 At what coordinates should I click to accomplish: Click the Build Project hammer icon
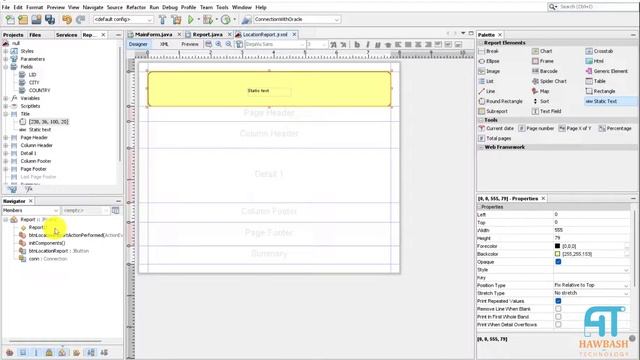pos(162,19)
